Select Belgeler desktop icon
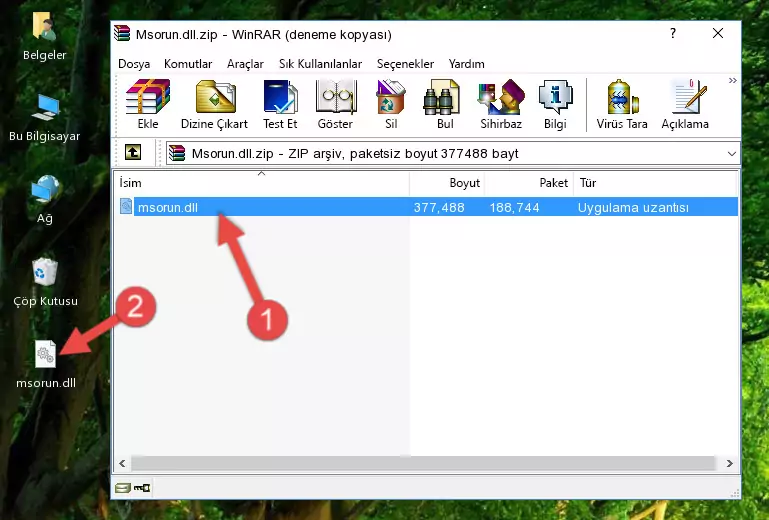The image size is (769, 520). click(44, 36)
